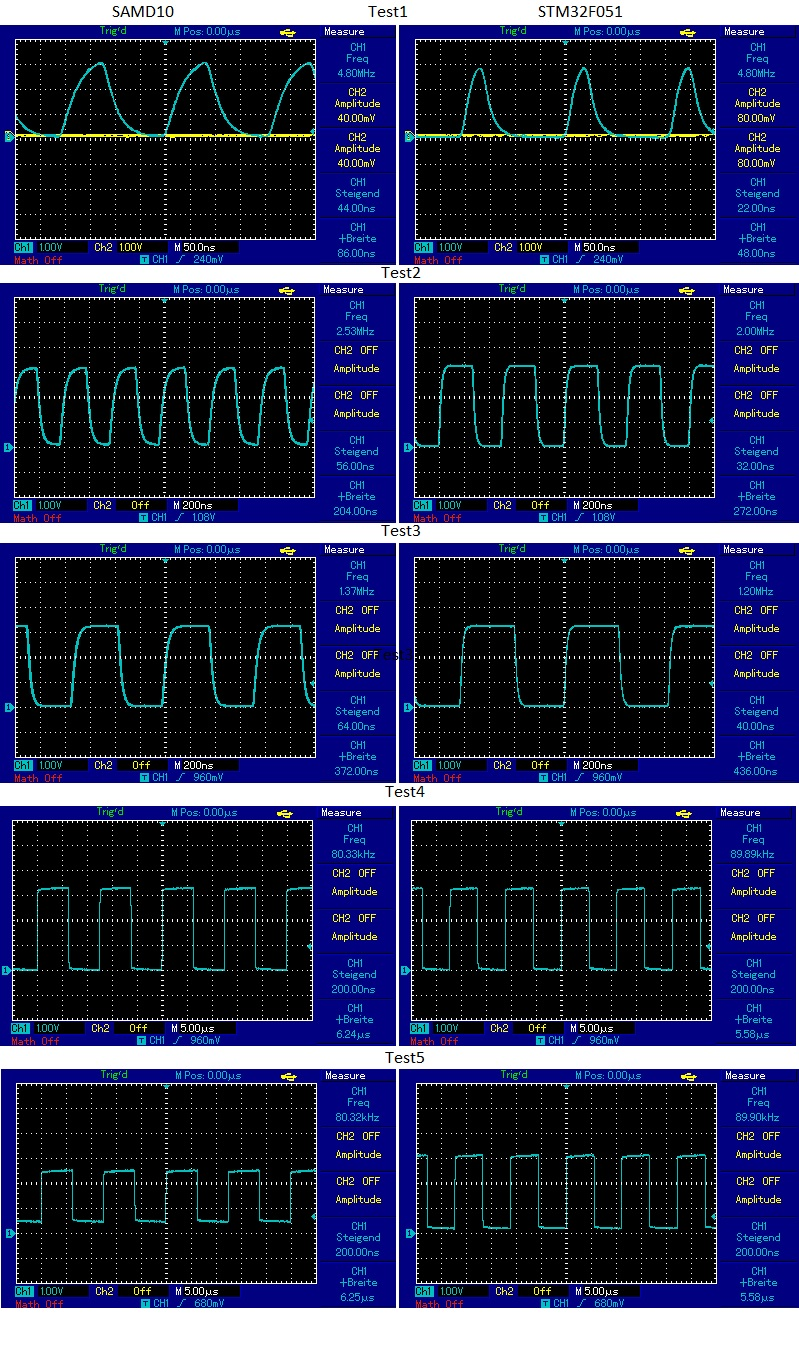
Task: Click the 32.00ns rise-time reading
Action: pyautogui.click(x=756, y=466)
